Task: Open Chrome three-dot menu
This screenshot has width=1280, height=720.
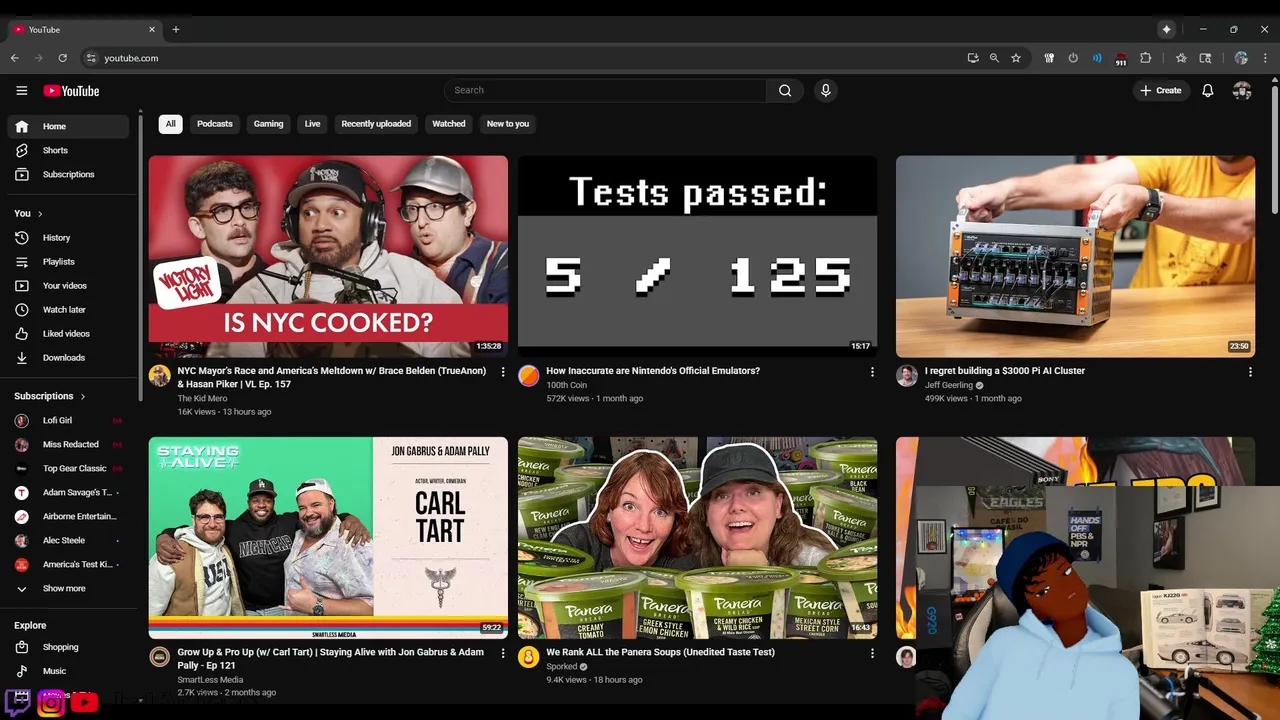Action: coord(1266,58)
